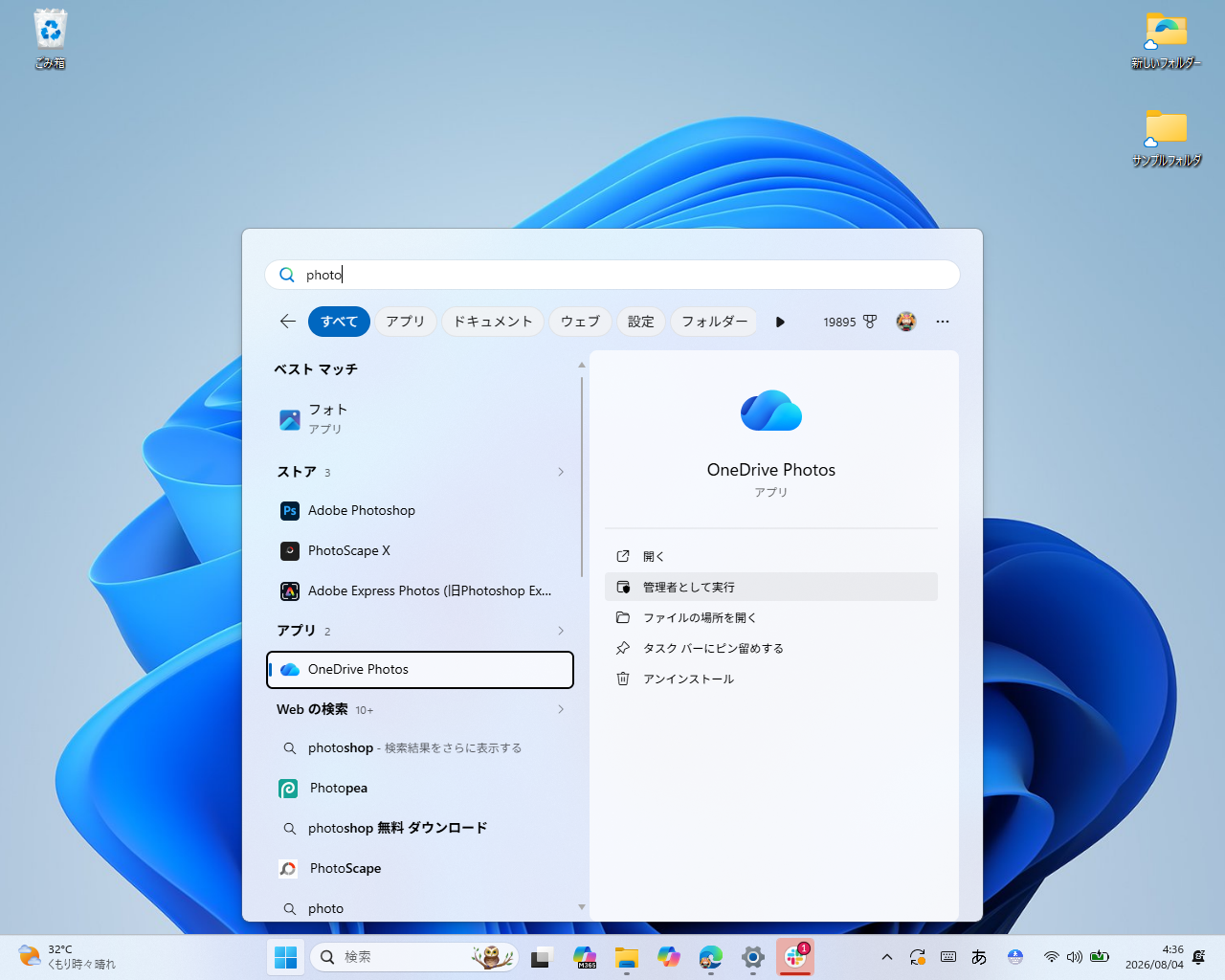Click results list scrollbar down arrow
The height and width of the screenshot is (980, 1225).
click(x=581, y=907)
